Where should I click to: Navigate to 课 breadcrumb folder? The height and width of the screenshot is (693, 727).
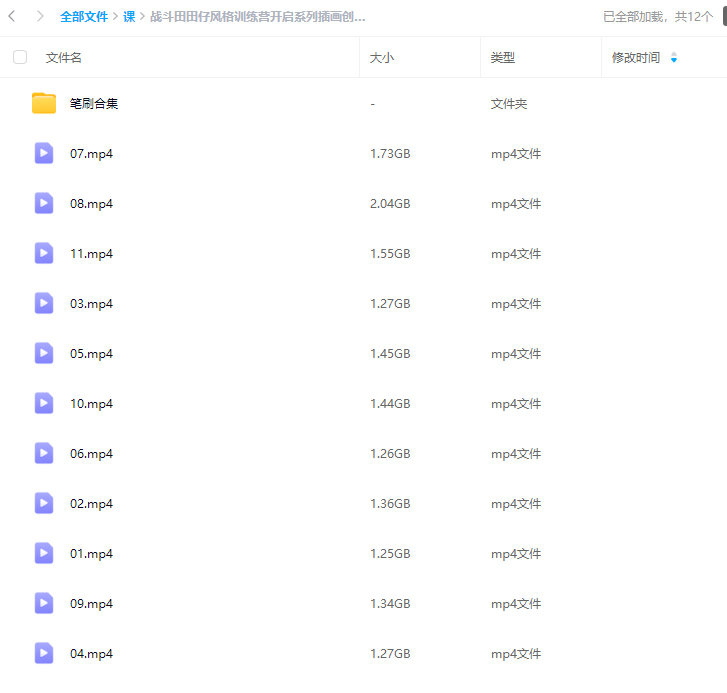129,17
